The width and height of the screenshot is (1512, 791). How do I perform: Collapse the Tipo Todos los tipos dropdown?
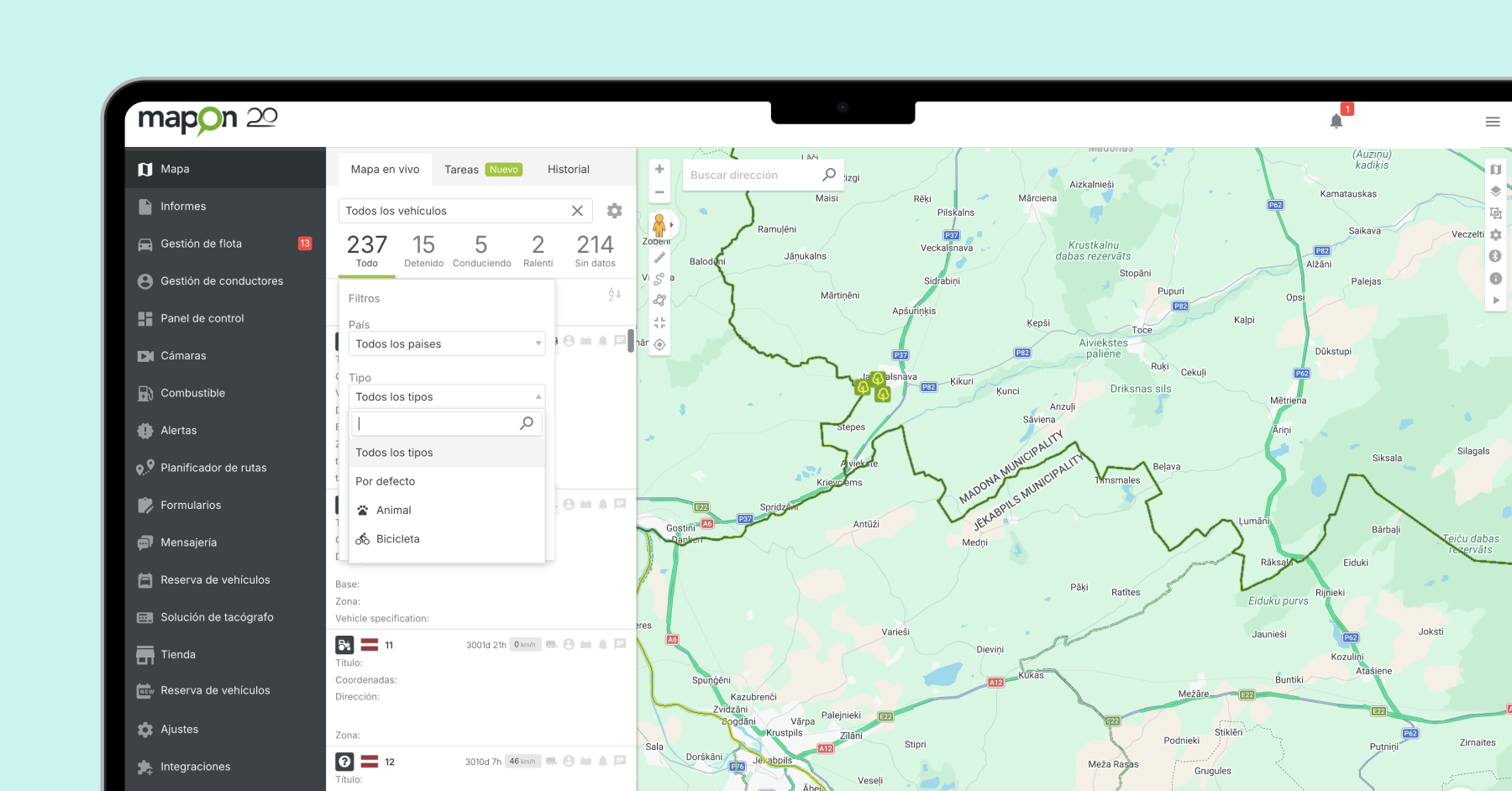447,396
